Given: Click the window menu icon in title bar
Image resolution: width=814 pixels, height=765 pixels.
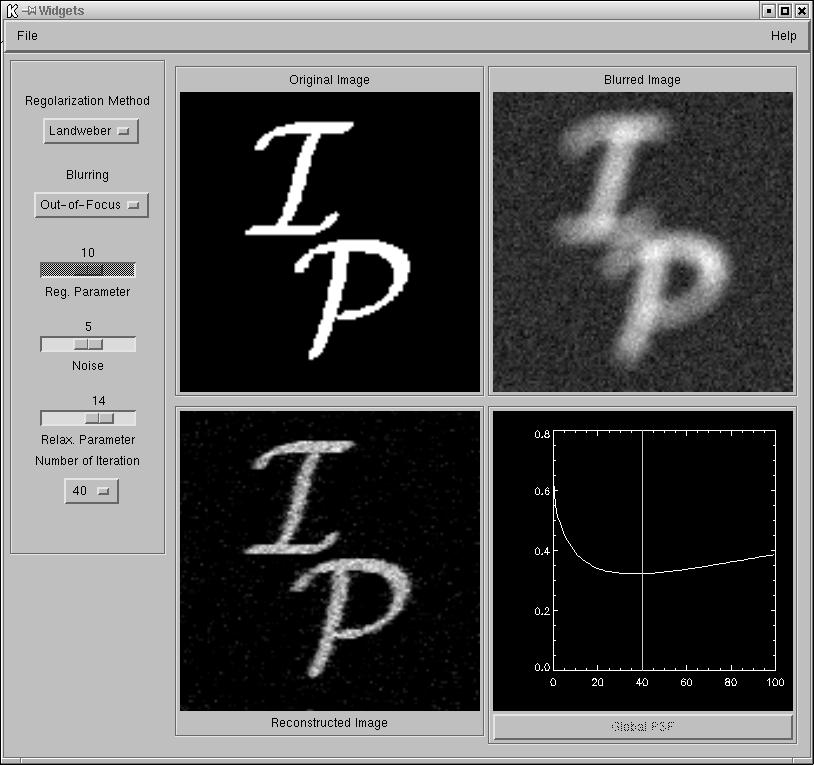Looking at the screenshot, I should (x=11, y=11).
